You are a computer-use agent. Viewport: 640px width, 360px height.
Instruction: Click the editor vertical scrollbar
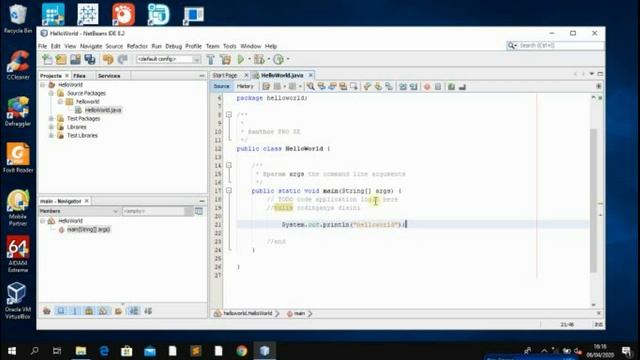[593, 200]
